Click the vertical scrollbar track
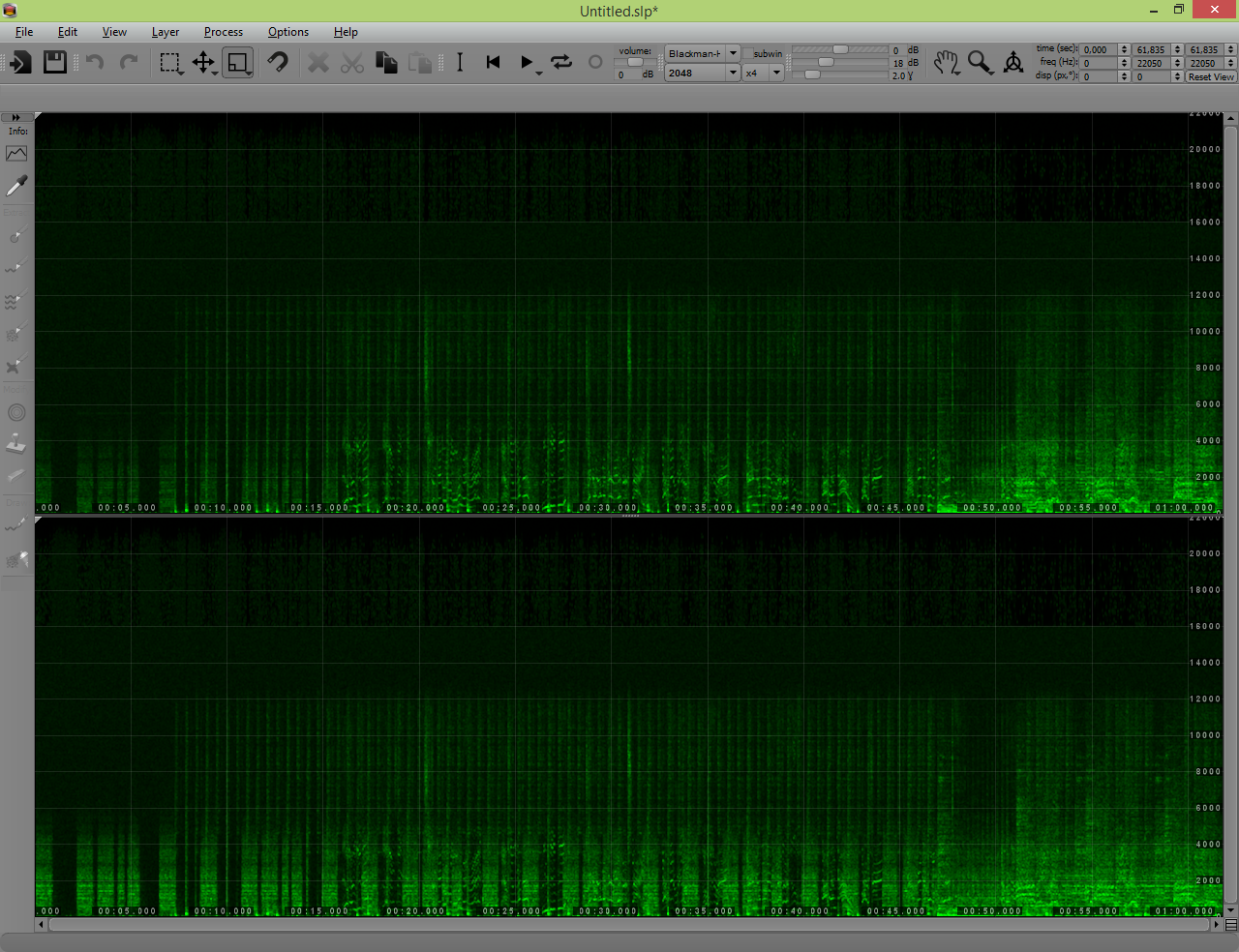 [1231, 515]
